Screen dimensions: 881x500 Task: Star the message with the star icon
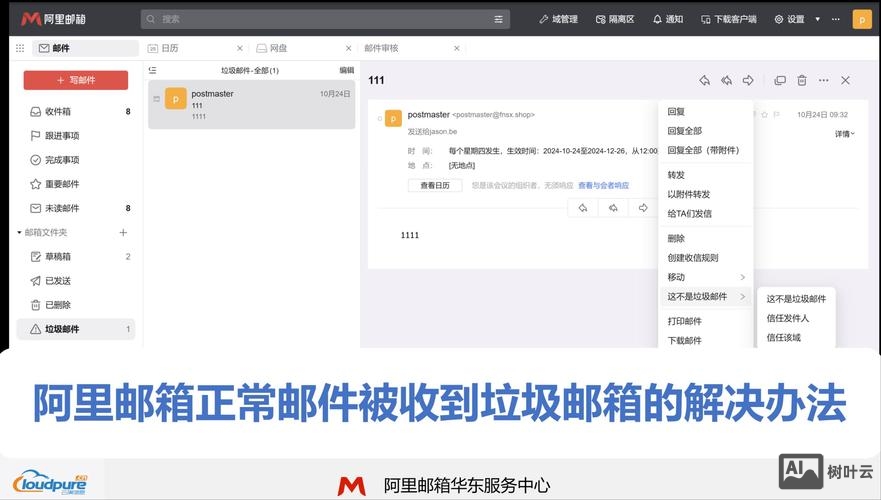click(764, 115)
